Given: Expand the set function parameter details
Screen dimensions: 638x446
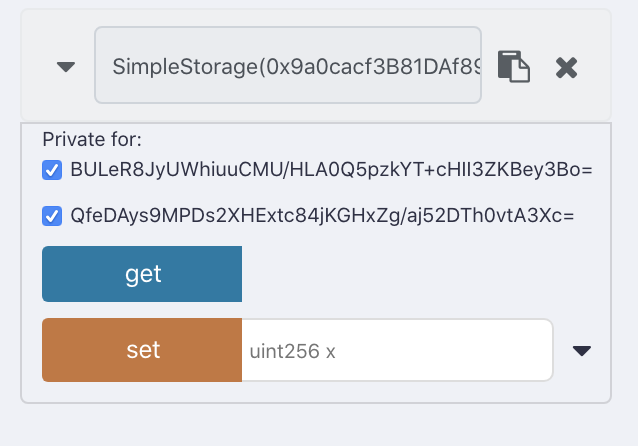Looking at the screenshot, I should click(581, 350).
